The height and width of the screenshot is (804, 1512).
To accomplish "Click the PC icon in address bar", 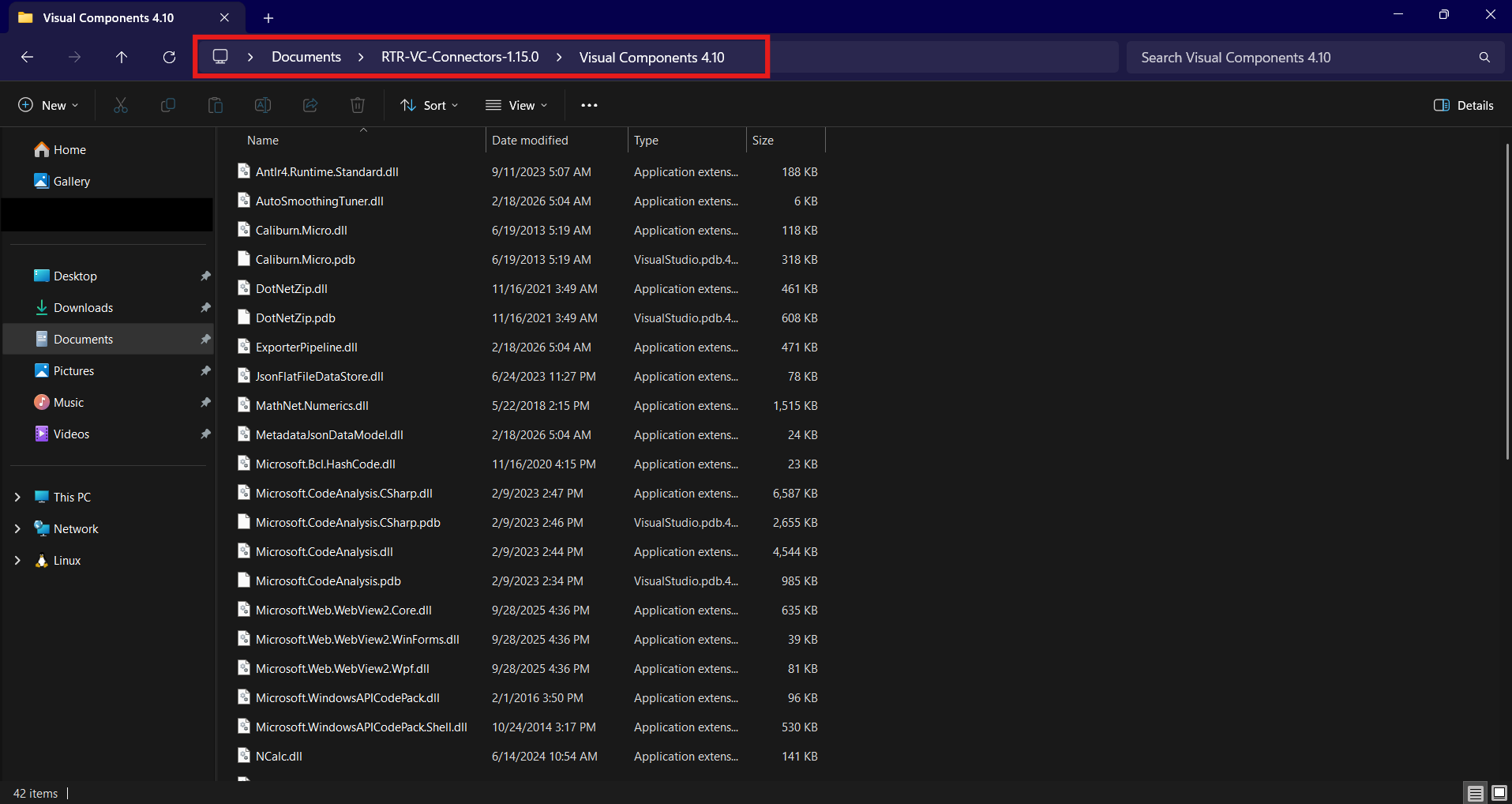I will 220,57.
